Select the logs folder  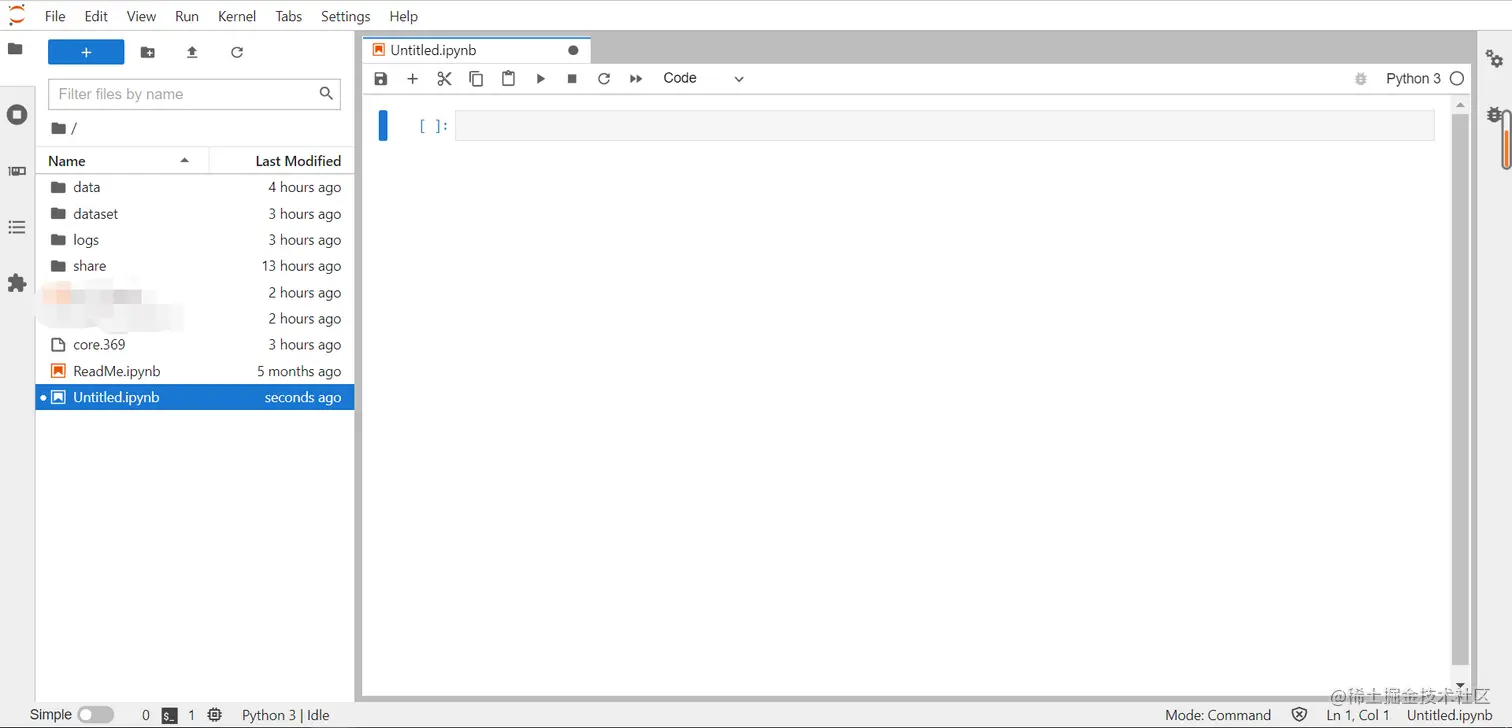click(x=195, y=240)
